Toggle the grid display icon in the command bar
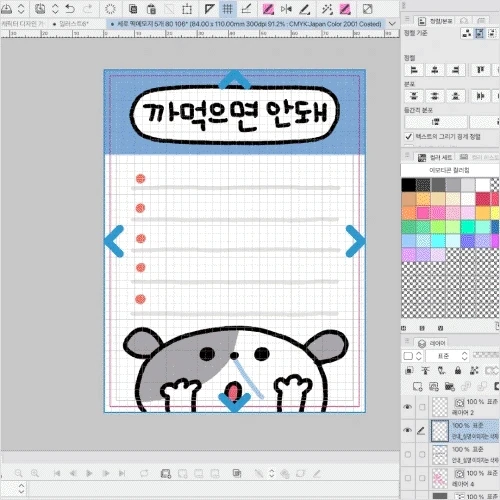 pyautogui.click(x=228, y=9)
